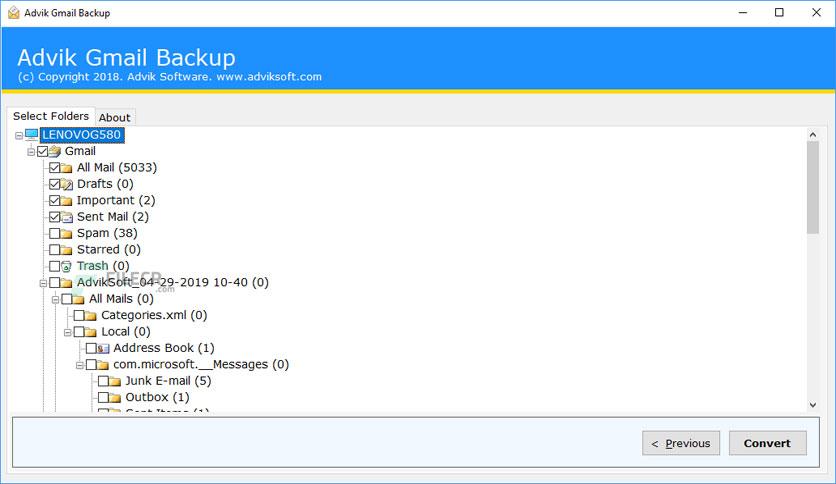Check the com.microsoft.__Messages checkbox

(x=91, y=365)
